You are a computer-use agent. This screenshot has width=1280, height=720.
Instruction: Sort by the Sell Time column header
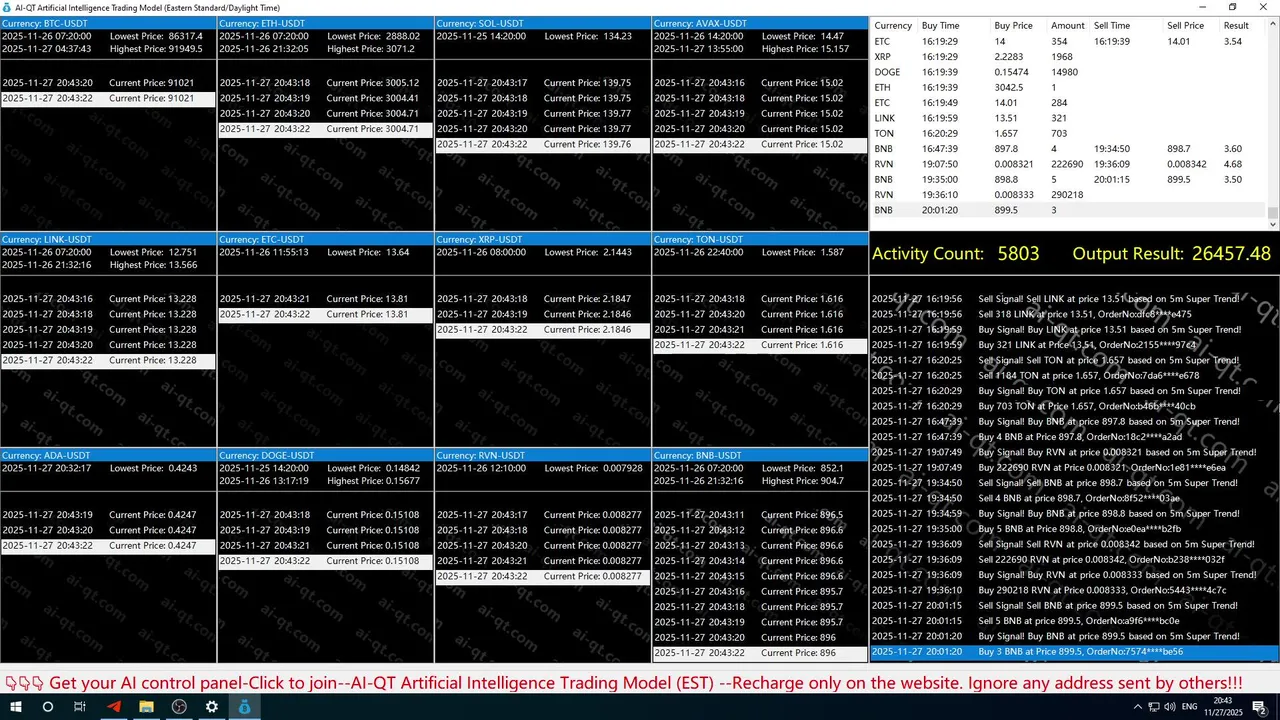(x=1112, y=26)
